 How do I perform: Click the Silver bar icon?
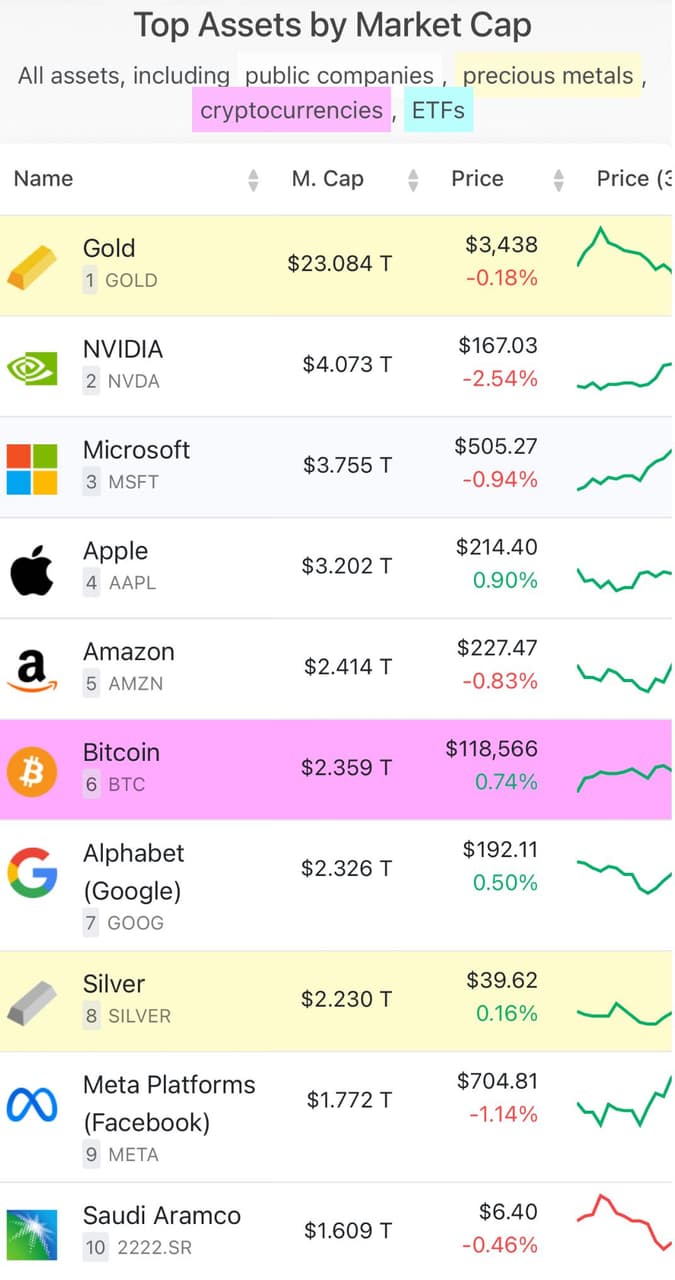point(32,1002)
